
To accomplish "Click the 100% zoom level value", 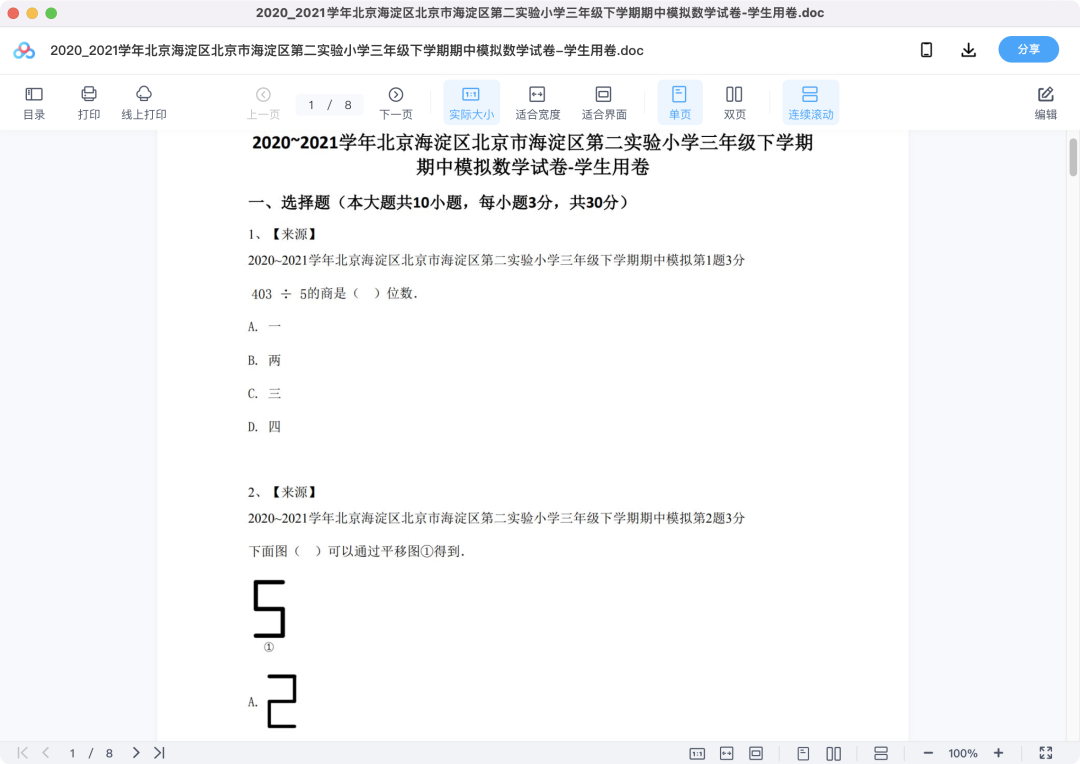I will coord(963,754).
